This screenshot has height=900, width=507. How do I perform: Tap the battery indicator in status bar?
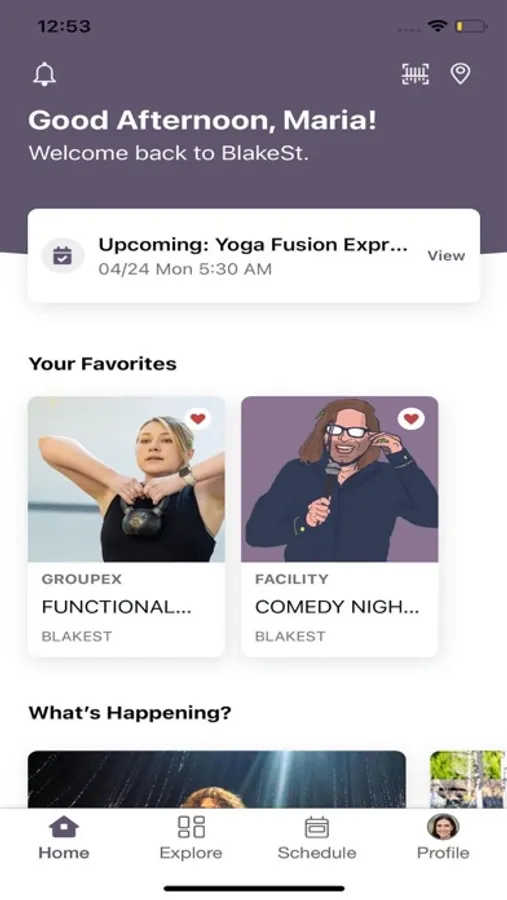(471, 26)
